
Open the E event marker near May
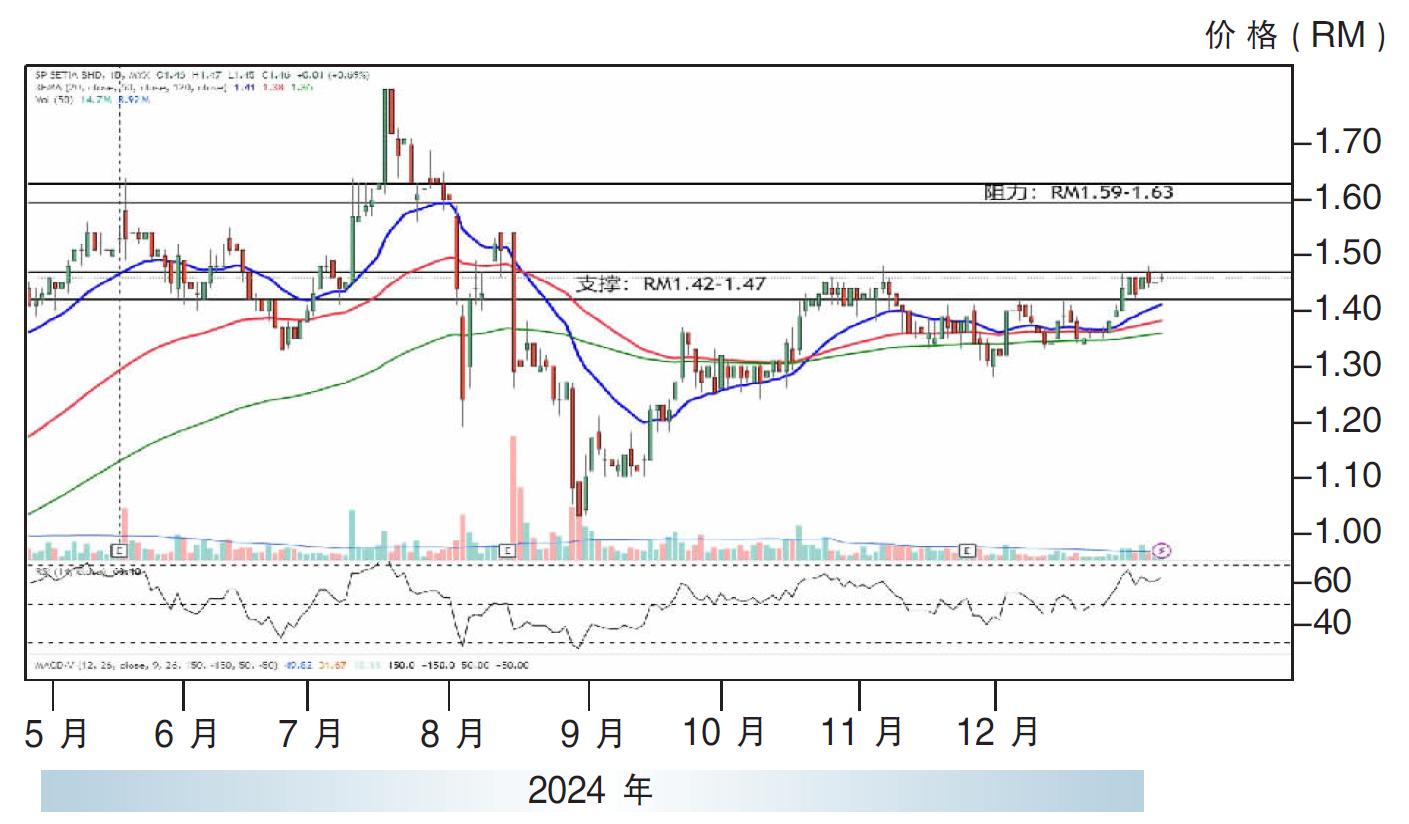(x=119, y=550)
